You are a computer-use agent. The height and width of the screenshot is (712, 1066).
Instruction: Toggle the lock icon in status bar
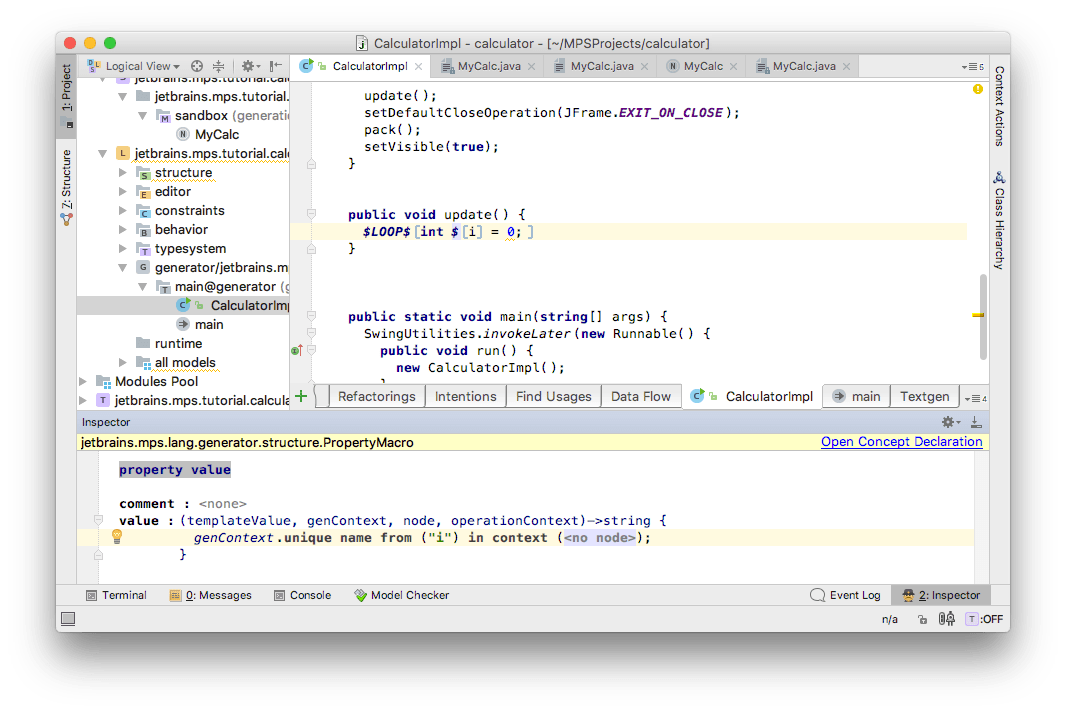tap(921, 619)
